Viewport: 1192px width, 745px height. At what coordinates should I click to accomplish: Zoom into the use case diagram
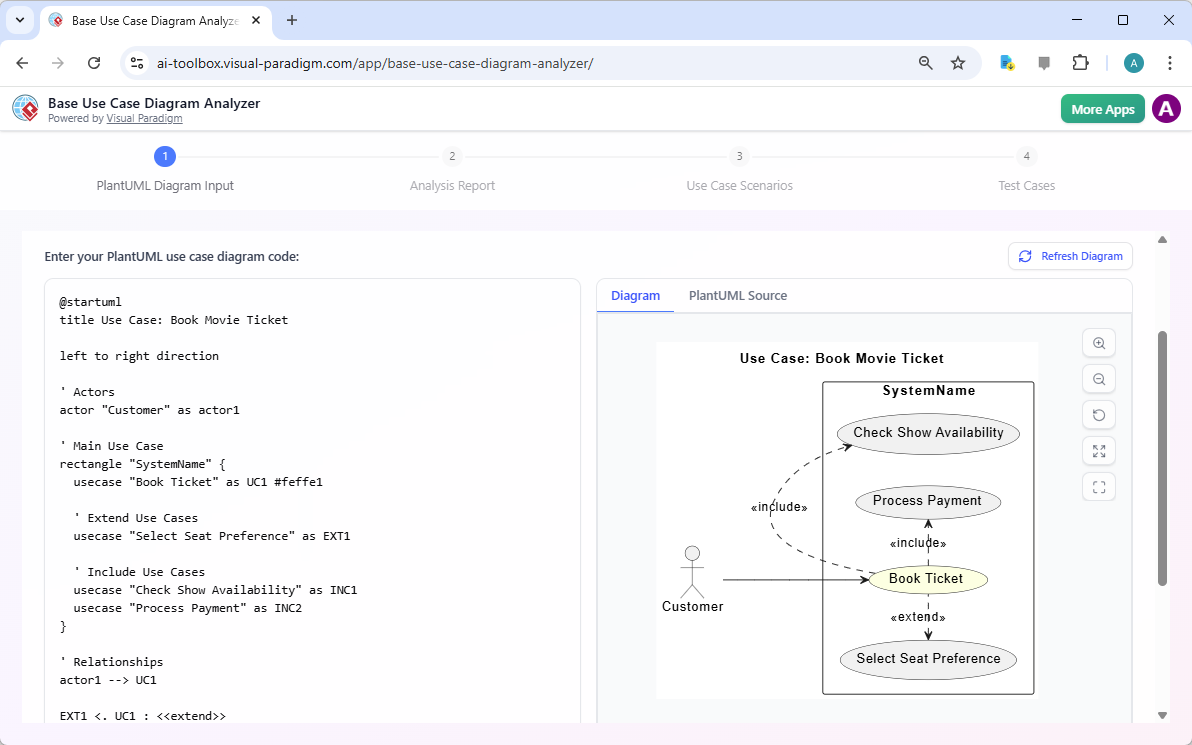(x=1098, y=342)
